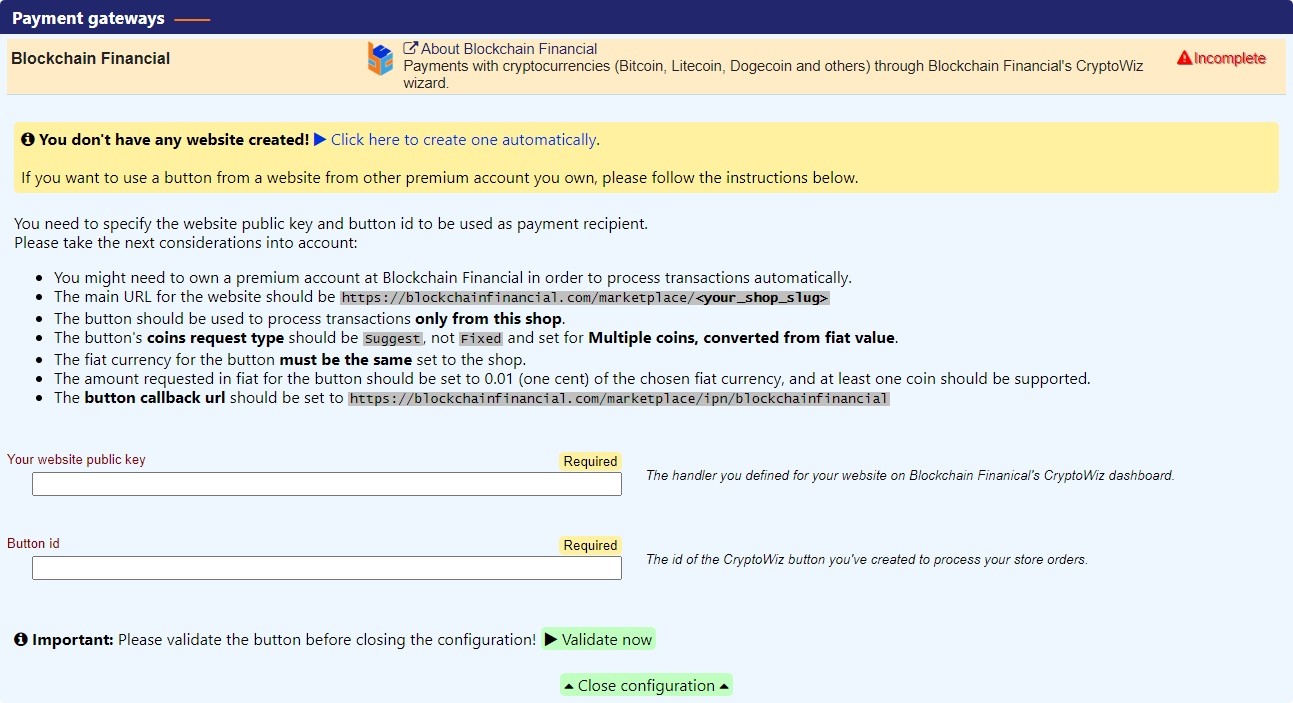The height and width of the screenshot is (703, 1293).
Task: Click blue play arrow before "Click here to create"
Action: tap(320, 140)
